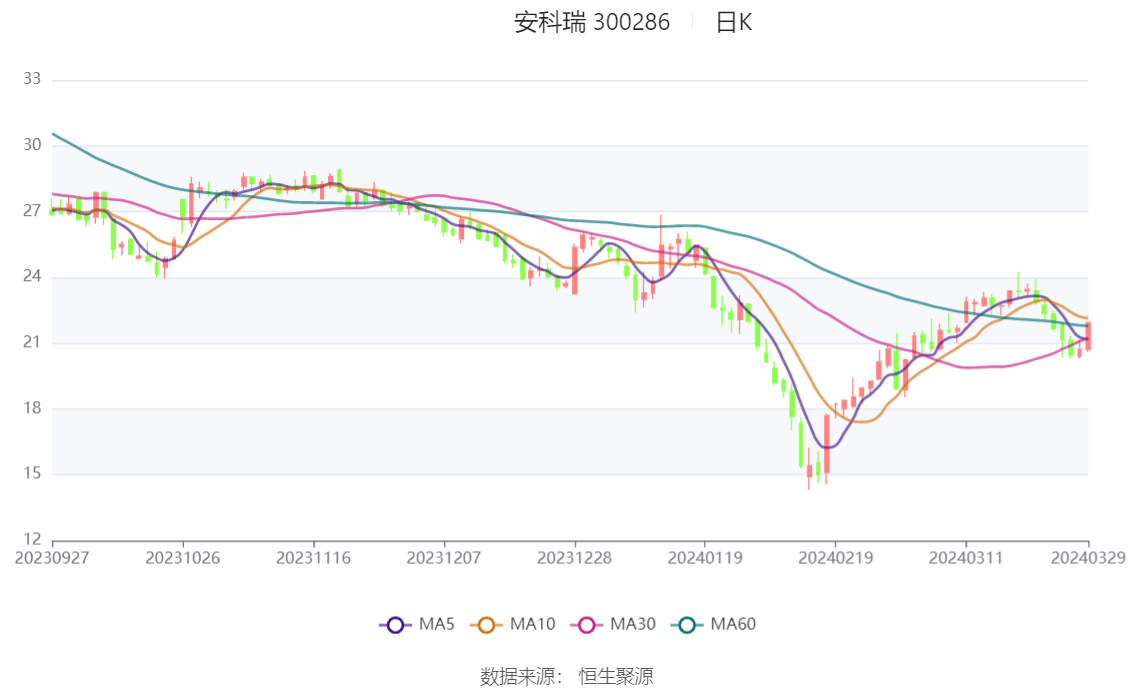Image resolution: width=1134 pixels, height=689 pixels.
Task: Click the 21 price axis label
Action: (32, 342)
